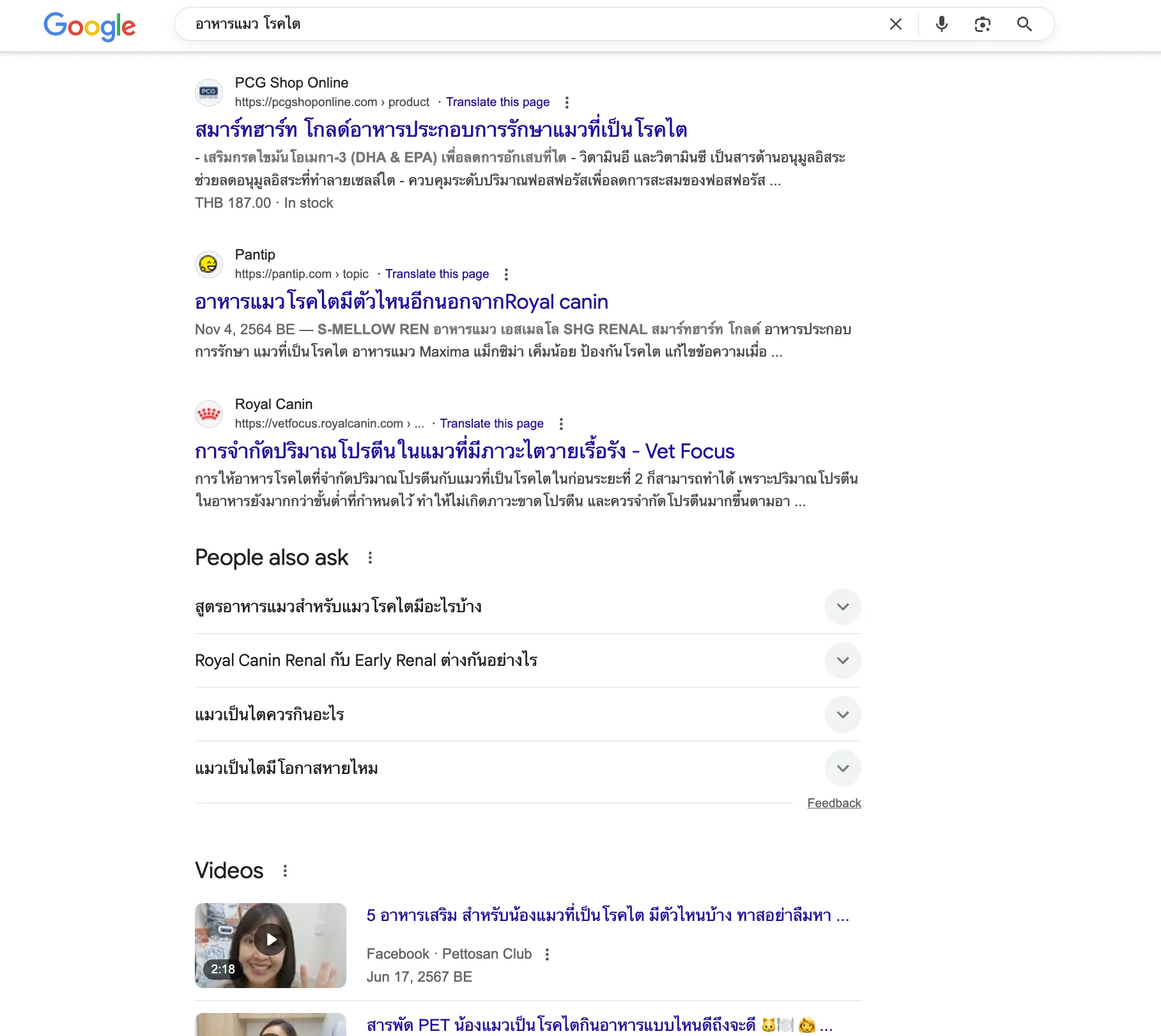Click the Facebook · Pettosan Club source text
Viewport: 1161px width, 1036px height.
(x=449, y=954)
